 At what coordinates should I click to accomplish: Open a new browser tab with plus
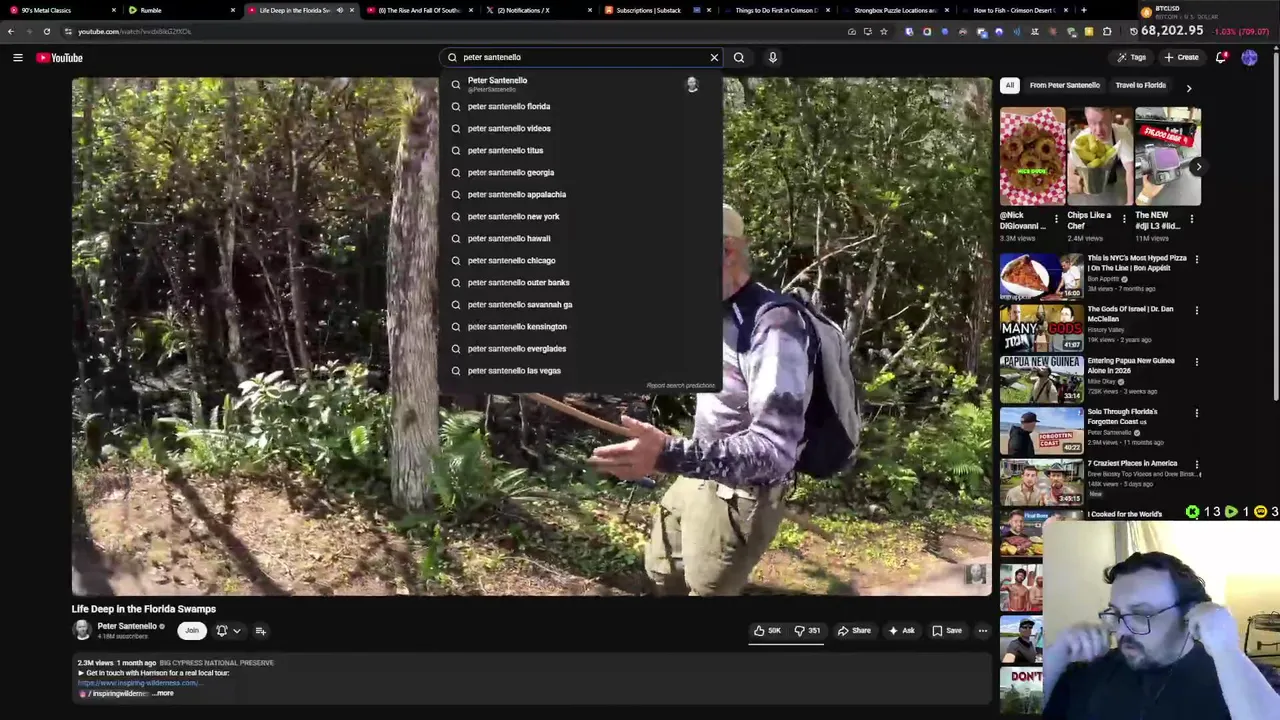1083,10
